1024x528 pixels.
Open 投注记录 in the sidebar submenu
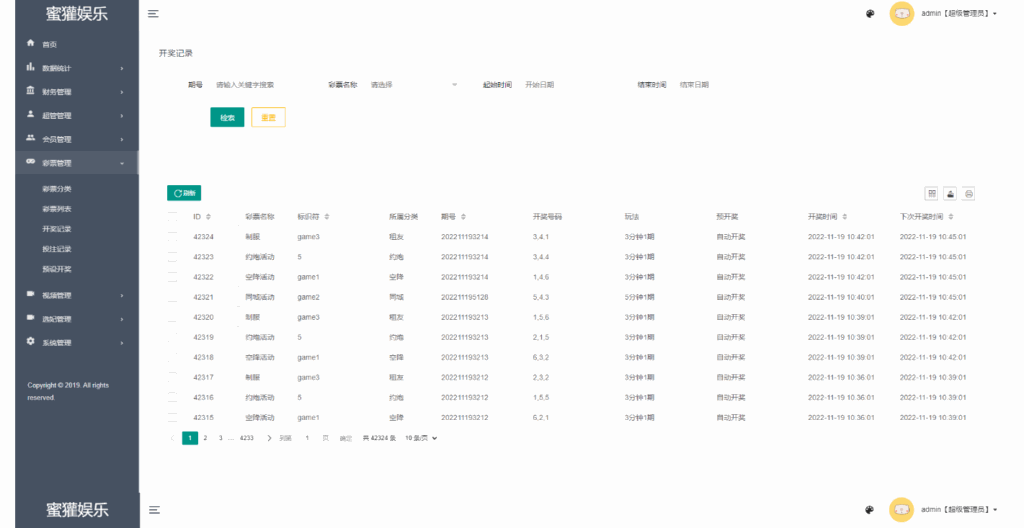click(x=57, y=249)
